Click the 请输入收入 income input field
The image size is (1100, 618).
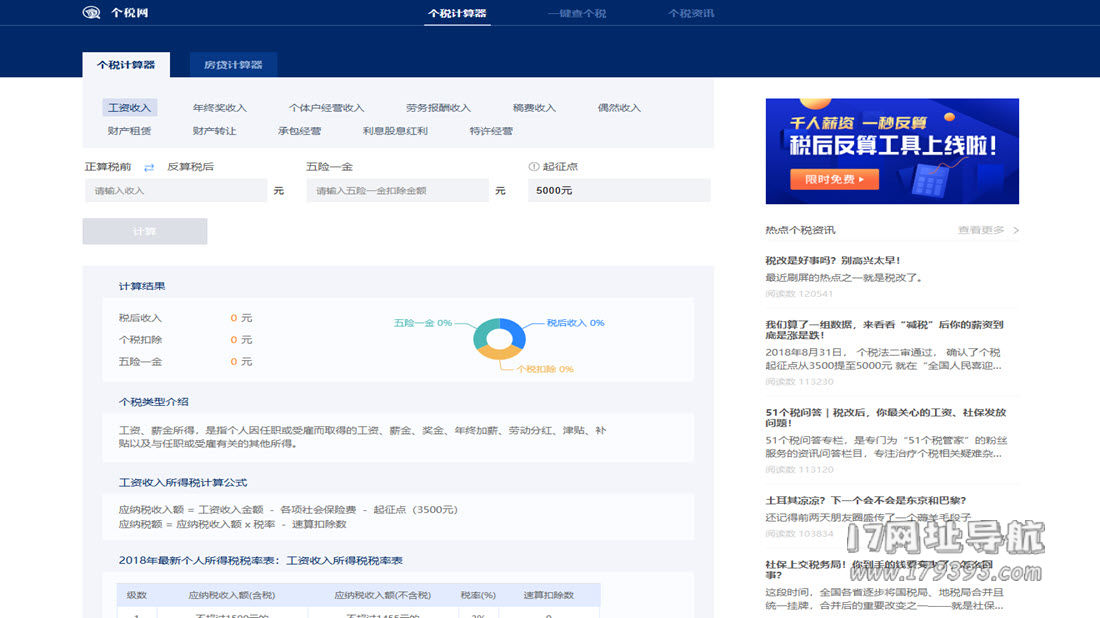176,191
